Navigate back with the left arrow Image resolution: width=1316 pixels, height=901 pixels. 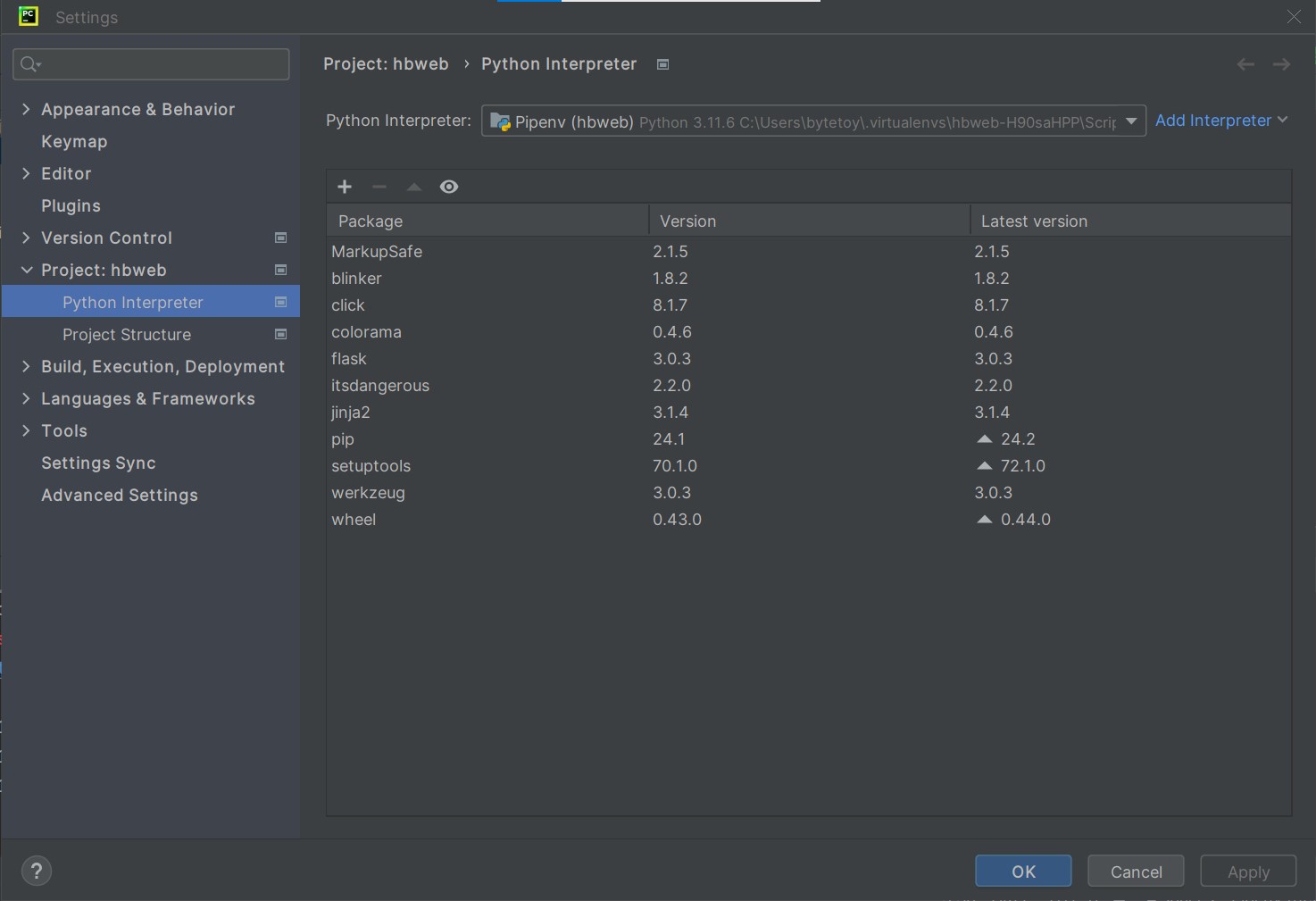point(1245,64)
